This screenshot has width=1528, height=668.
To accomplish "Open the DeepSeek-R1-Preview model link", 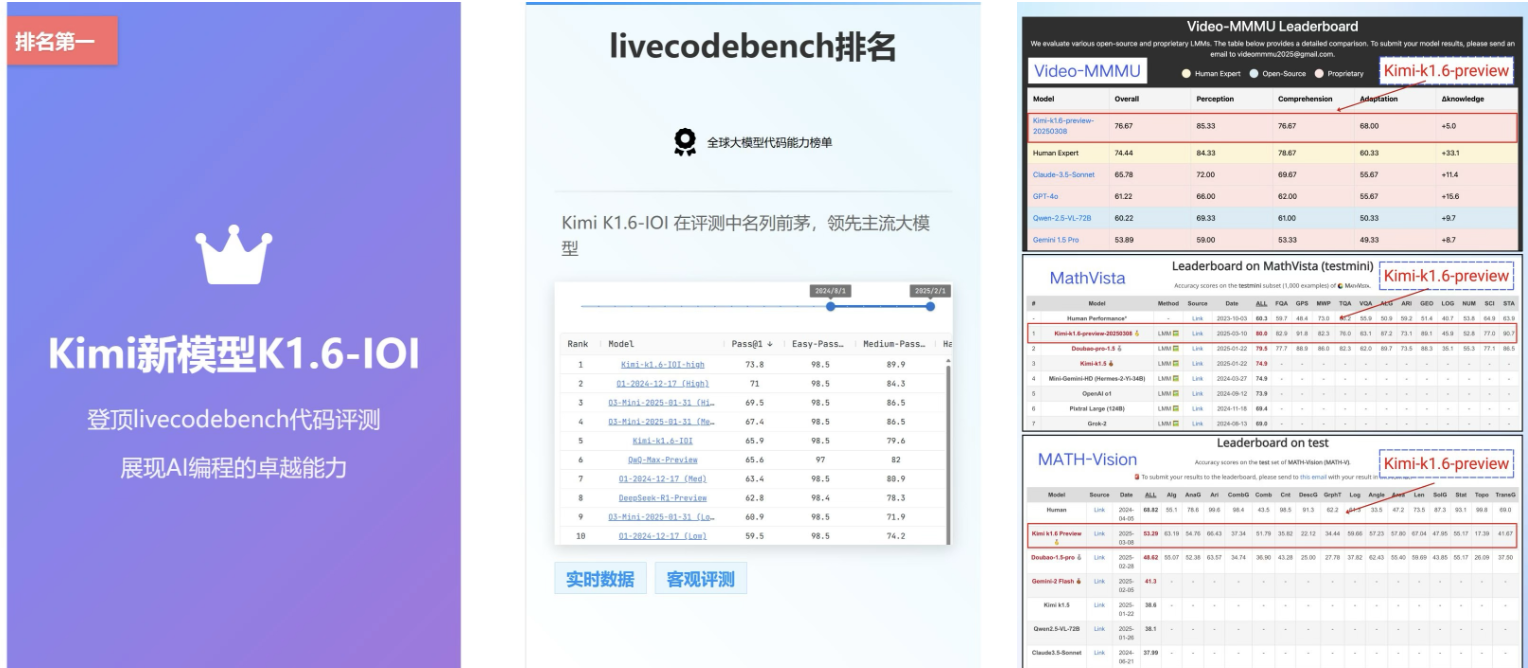I will (662, 498).
